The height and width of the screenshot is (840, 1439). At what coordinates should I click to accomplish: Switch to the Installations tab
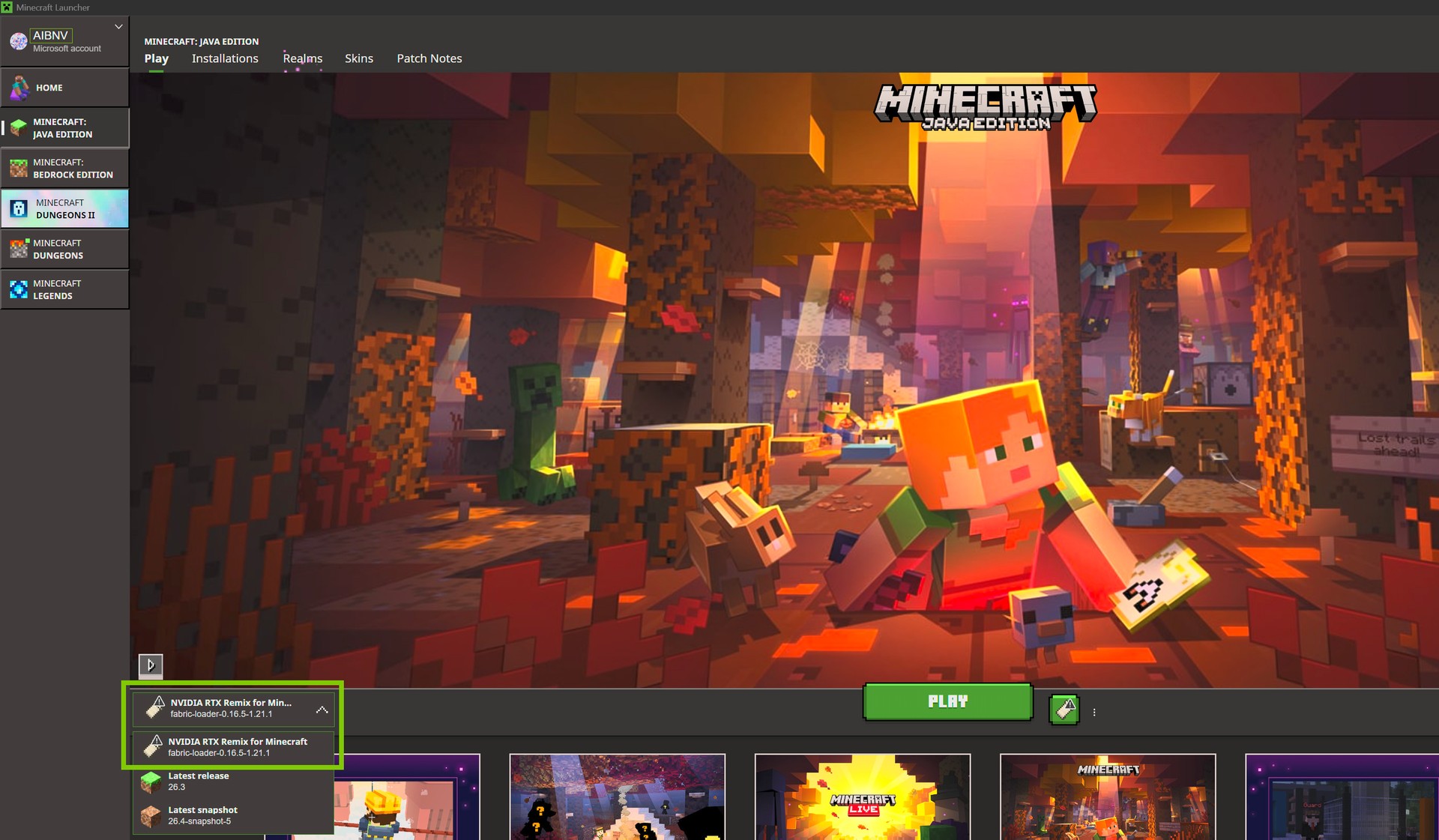point(225,58)
